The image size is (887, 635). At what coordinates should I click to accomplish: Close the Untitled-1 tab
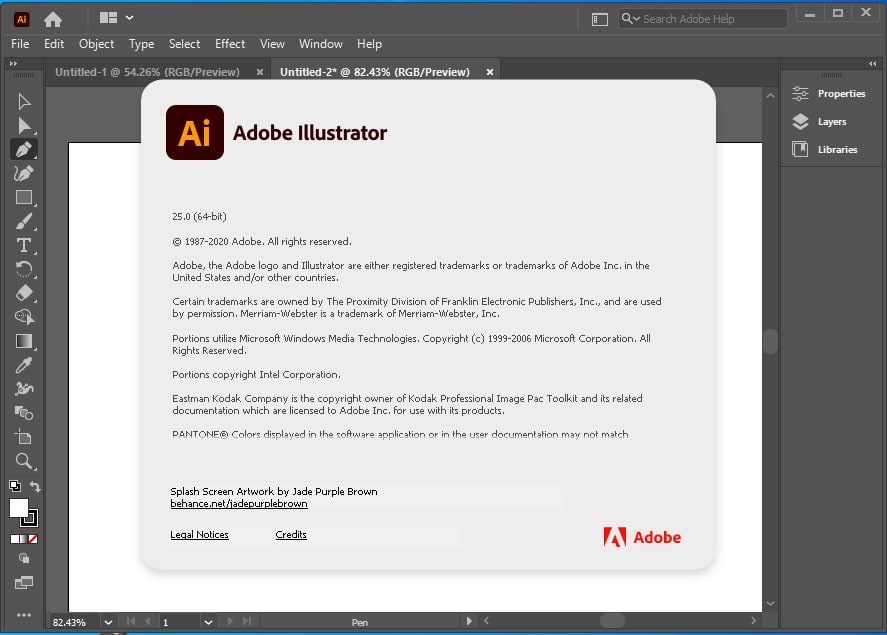click(x=260, y=72)
